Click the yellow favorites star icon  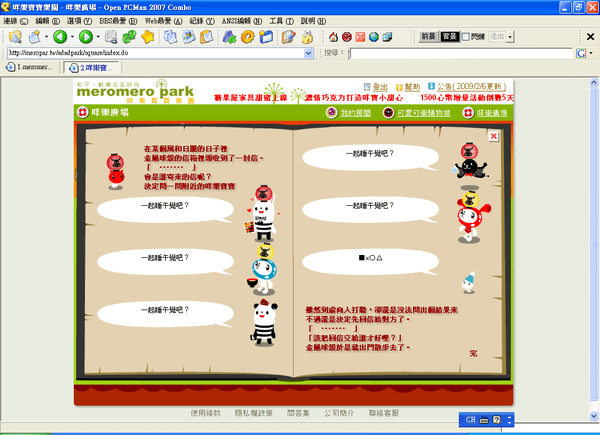click(147, 37)
